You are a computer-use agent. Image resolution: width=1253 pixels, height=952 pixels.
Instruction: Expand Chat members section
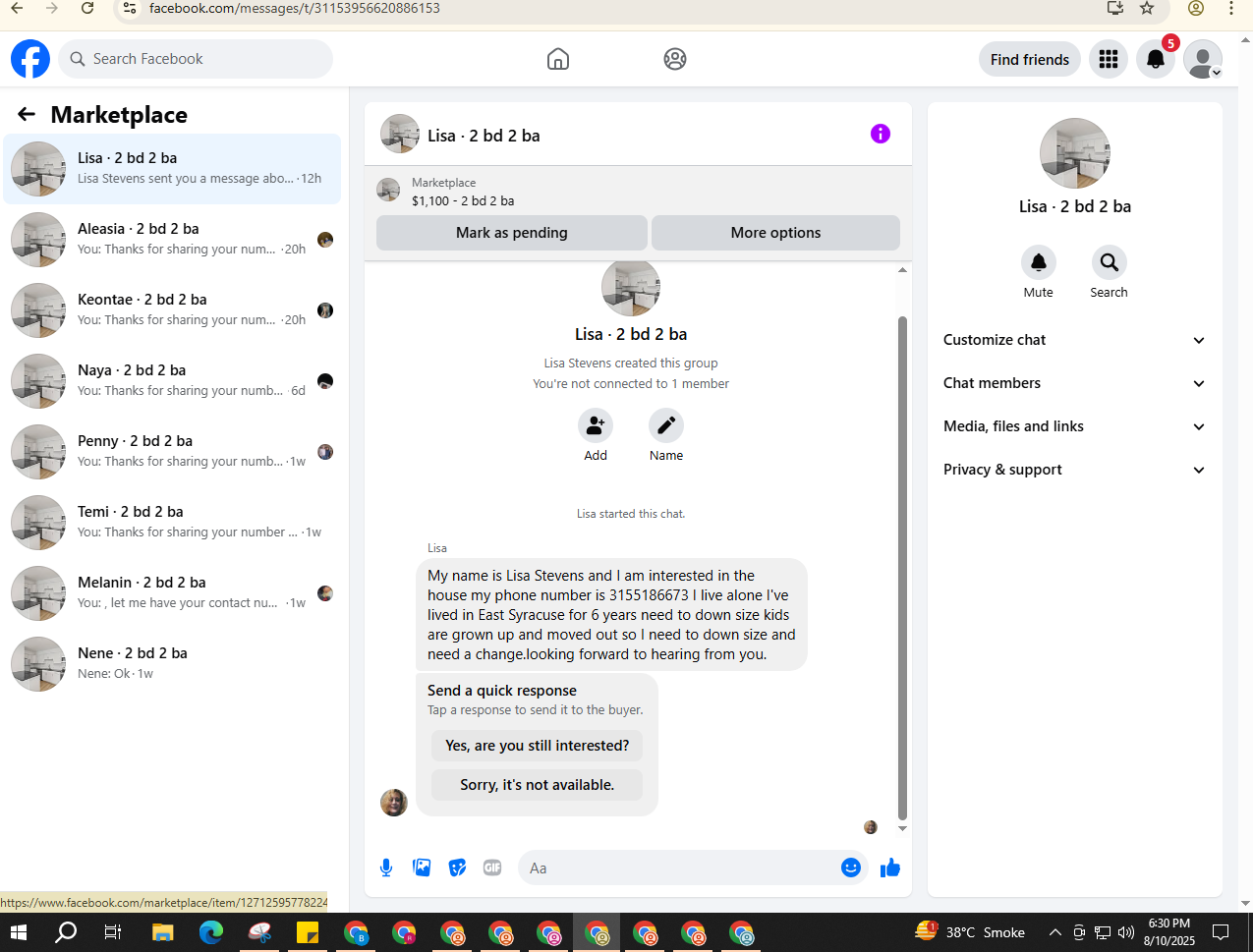coord(1074,383)
